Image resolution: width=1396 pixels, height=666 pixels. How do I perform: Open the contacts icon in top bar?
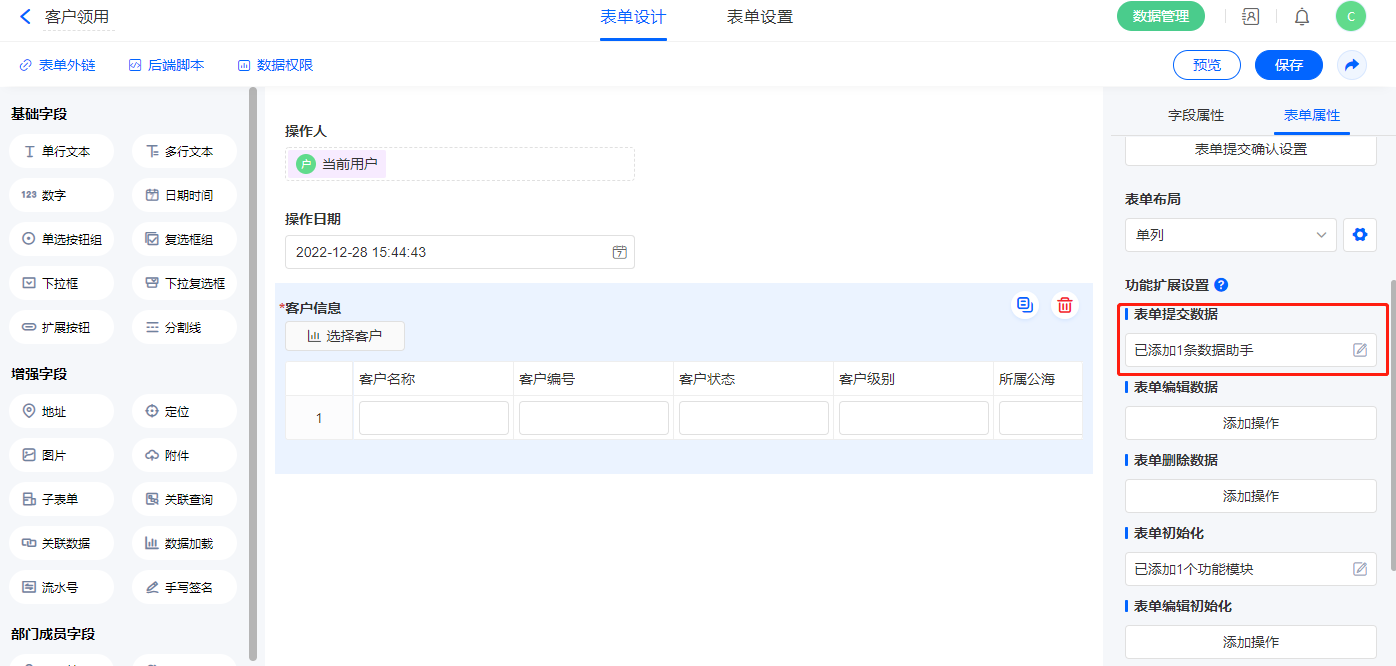point(1250,17)
